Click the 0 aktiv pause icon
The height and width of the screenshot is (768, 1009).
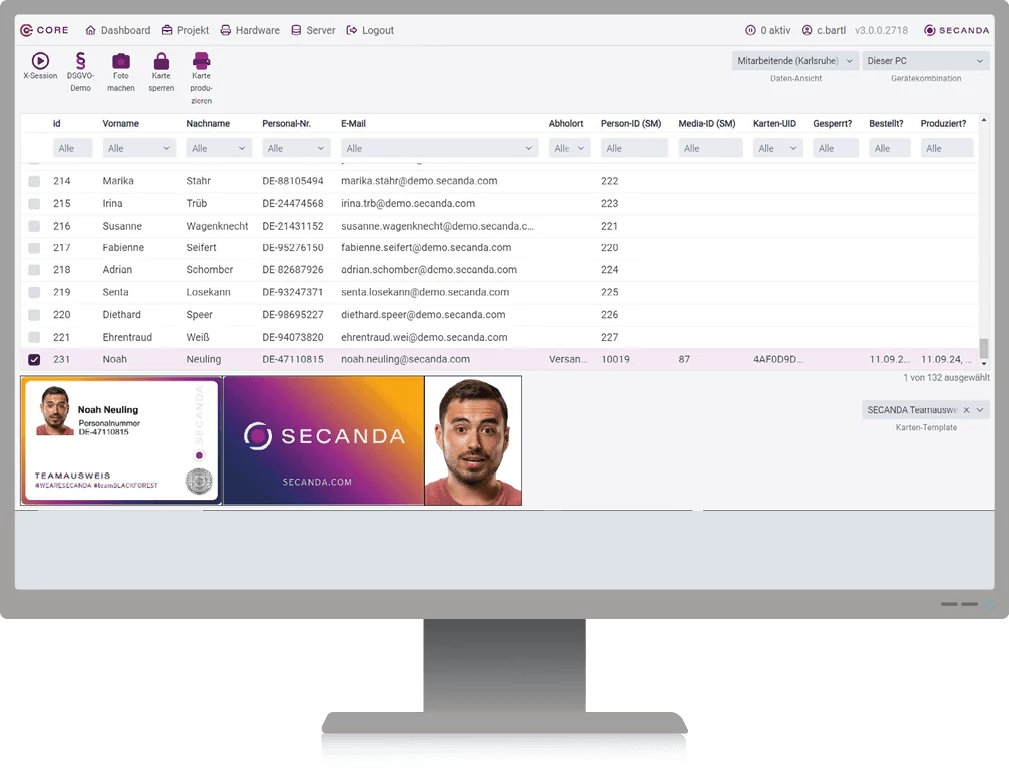750,30
